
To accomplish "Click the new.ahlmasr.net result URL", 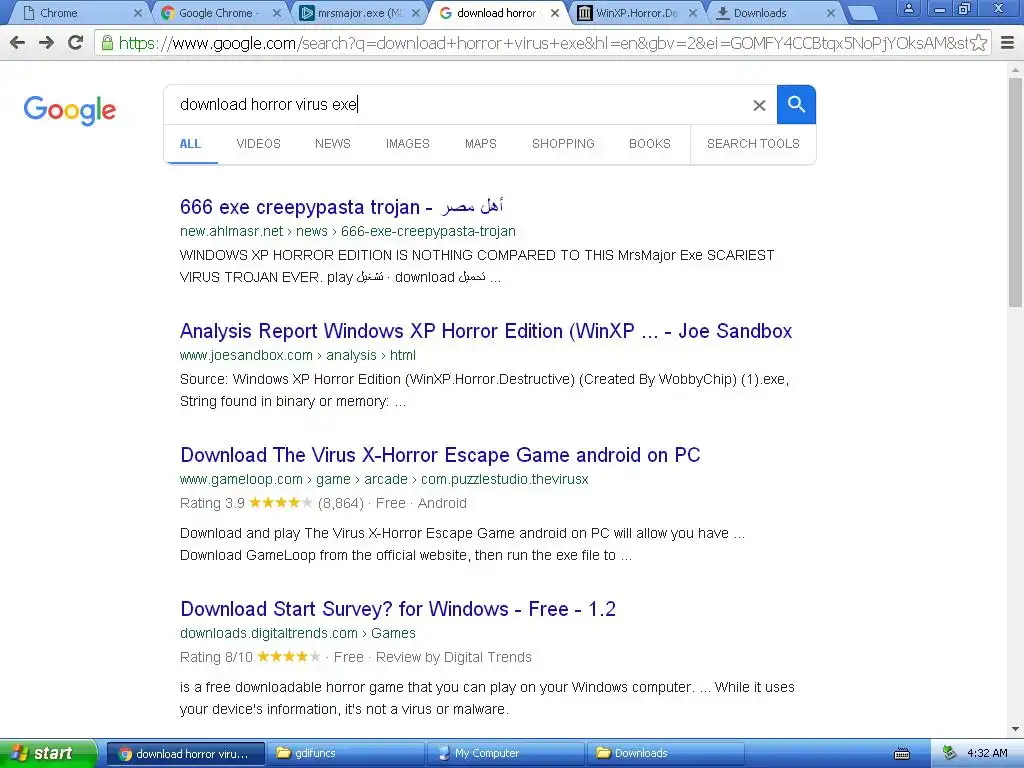I will [x=347, y=231].
